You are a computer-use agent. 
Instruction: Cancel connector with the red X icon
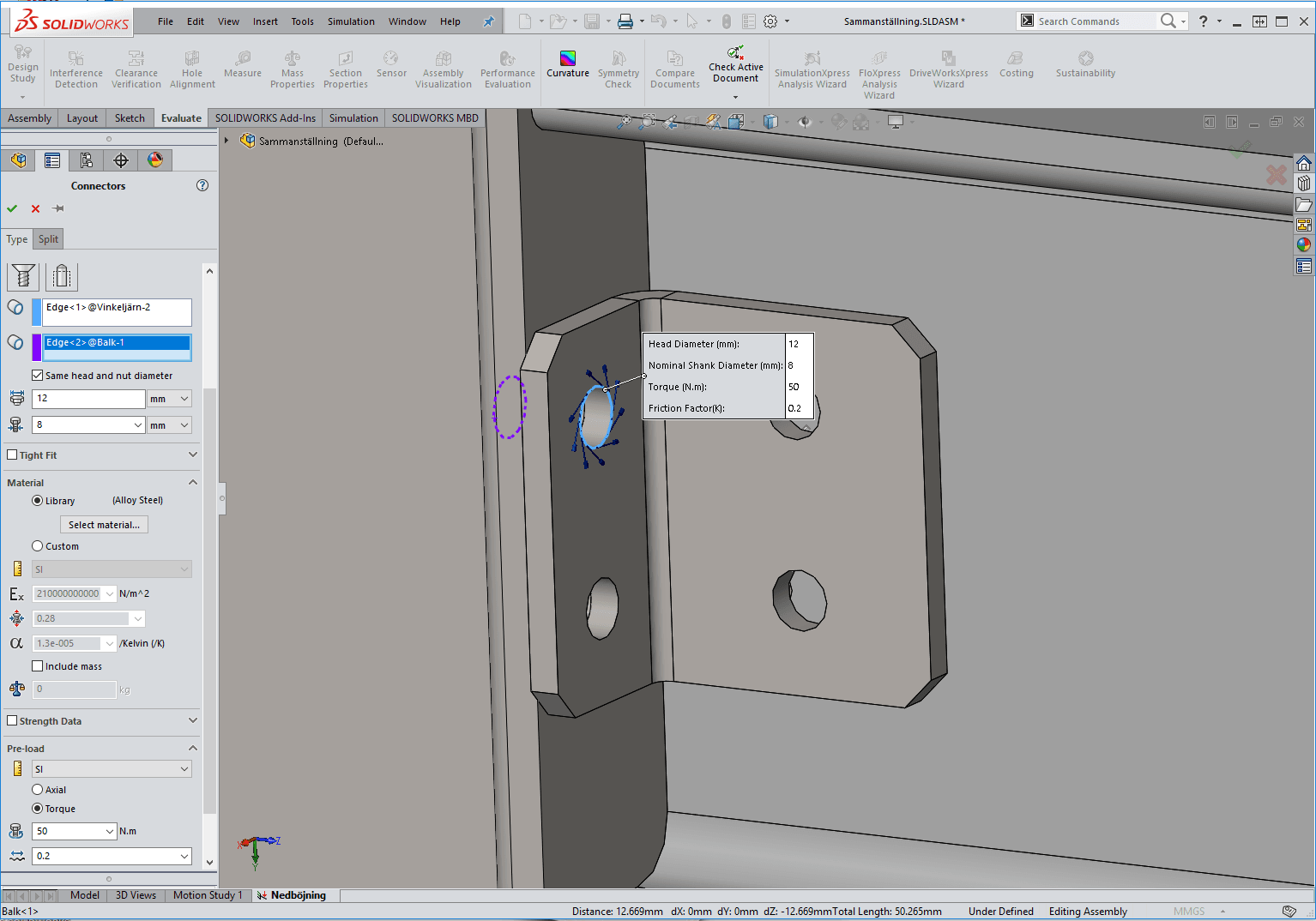tap(35, 208)
